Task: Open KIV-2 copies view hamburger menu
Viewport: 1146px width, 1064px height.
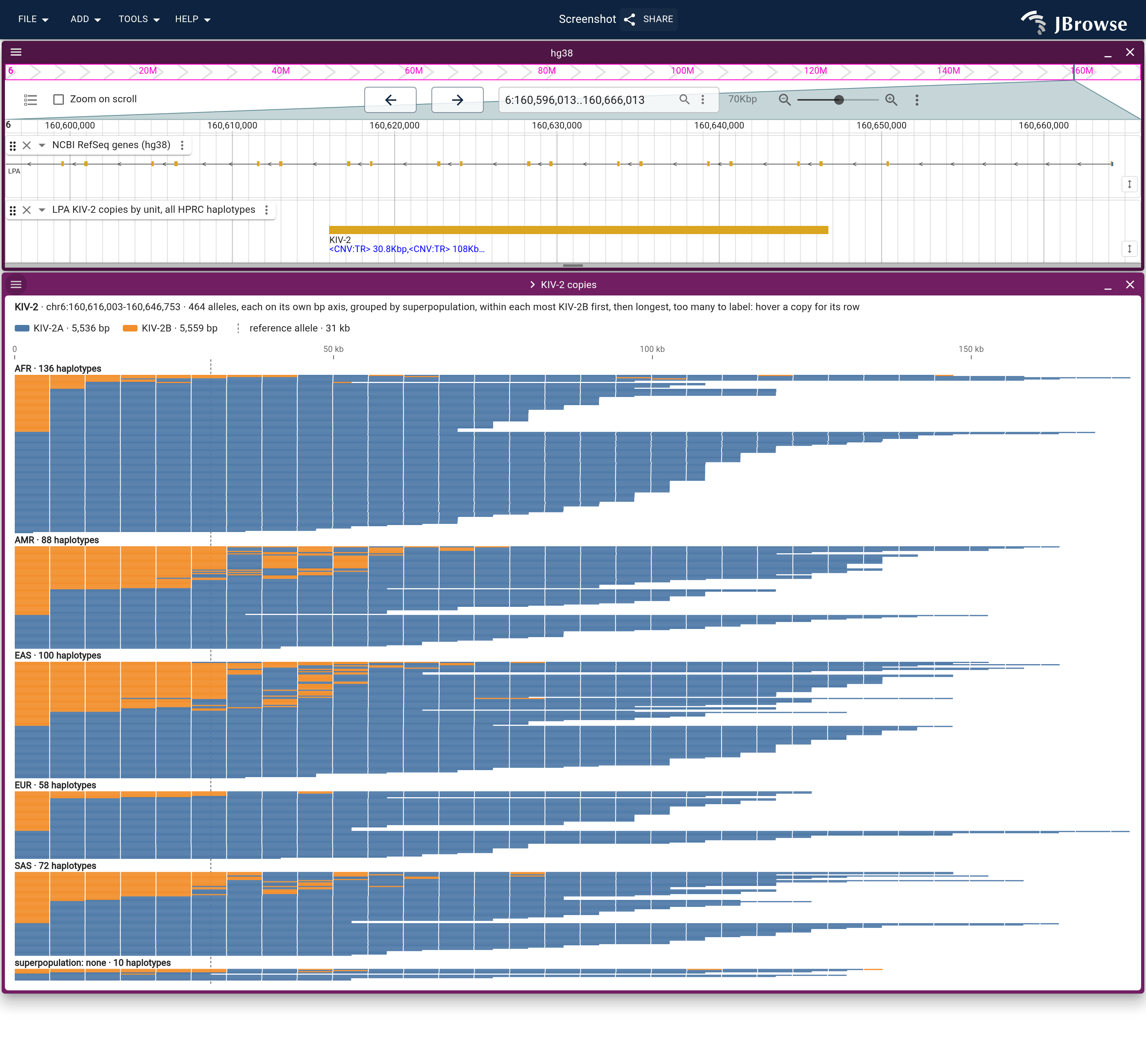Action: pos(16,284)
